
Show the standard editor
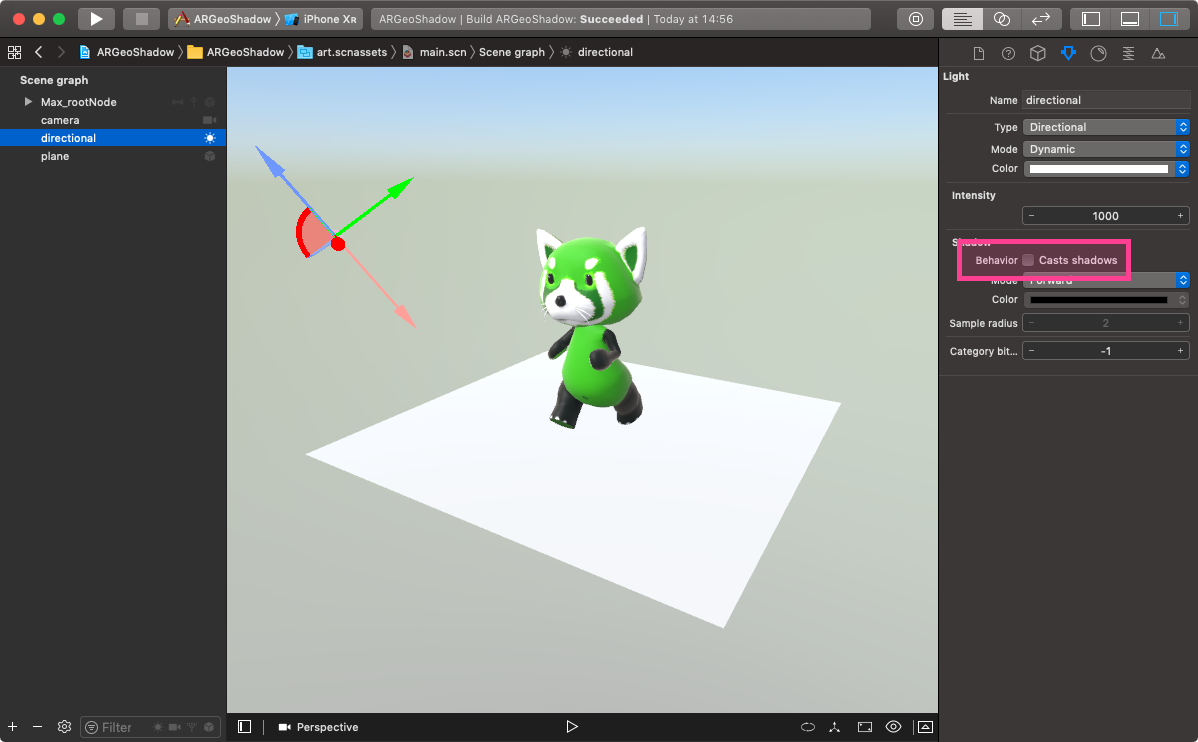tap(962, 19)
